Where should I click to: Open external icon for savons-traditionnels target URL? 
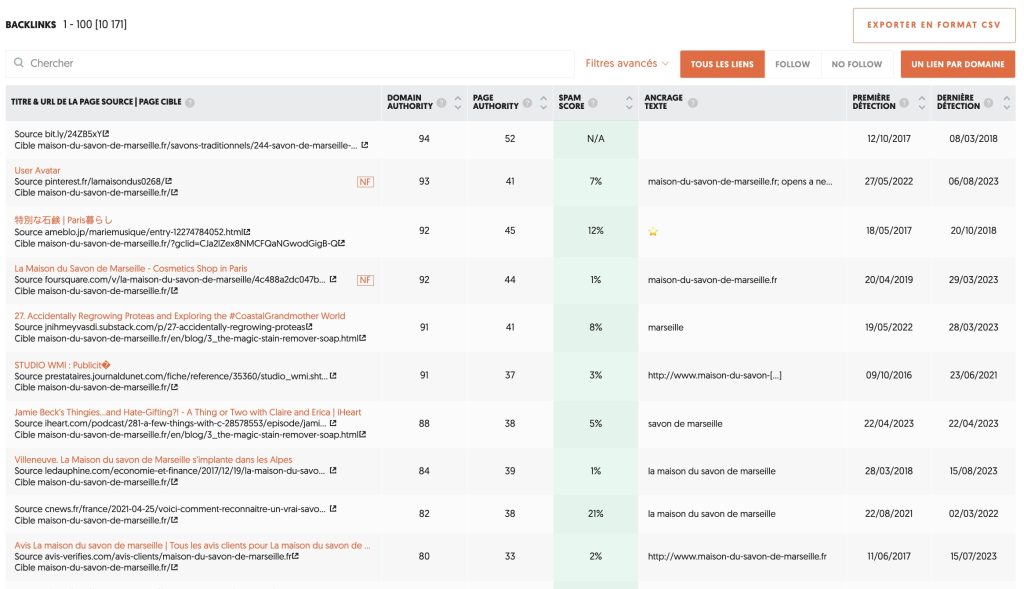[364, 145]
